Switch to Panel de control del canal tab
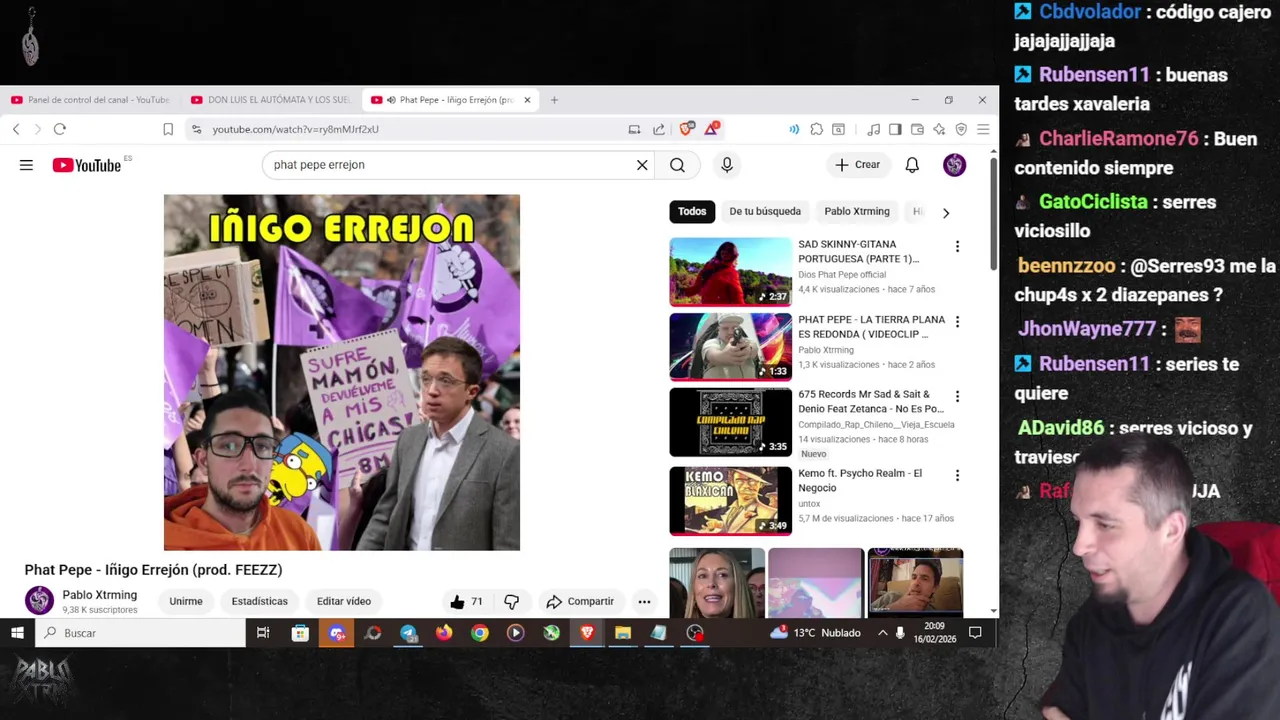The height and width of the screenshot is (720, 1280). pyautogui.click(x=92, y=100)
